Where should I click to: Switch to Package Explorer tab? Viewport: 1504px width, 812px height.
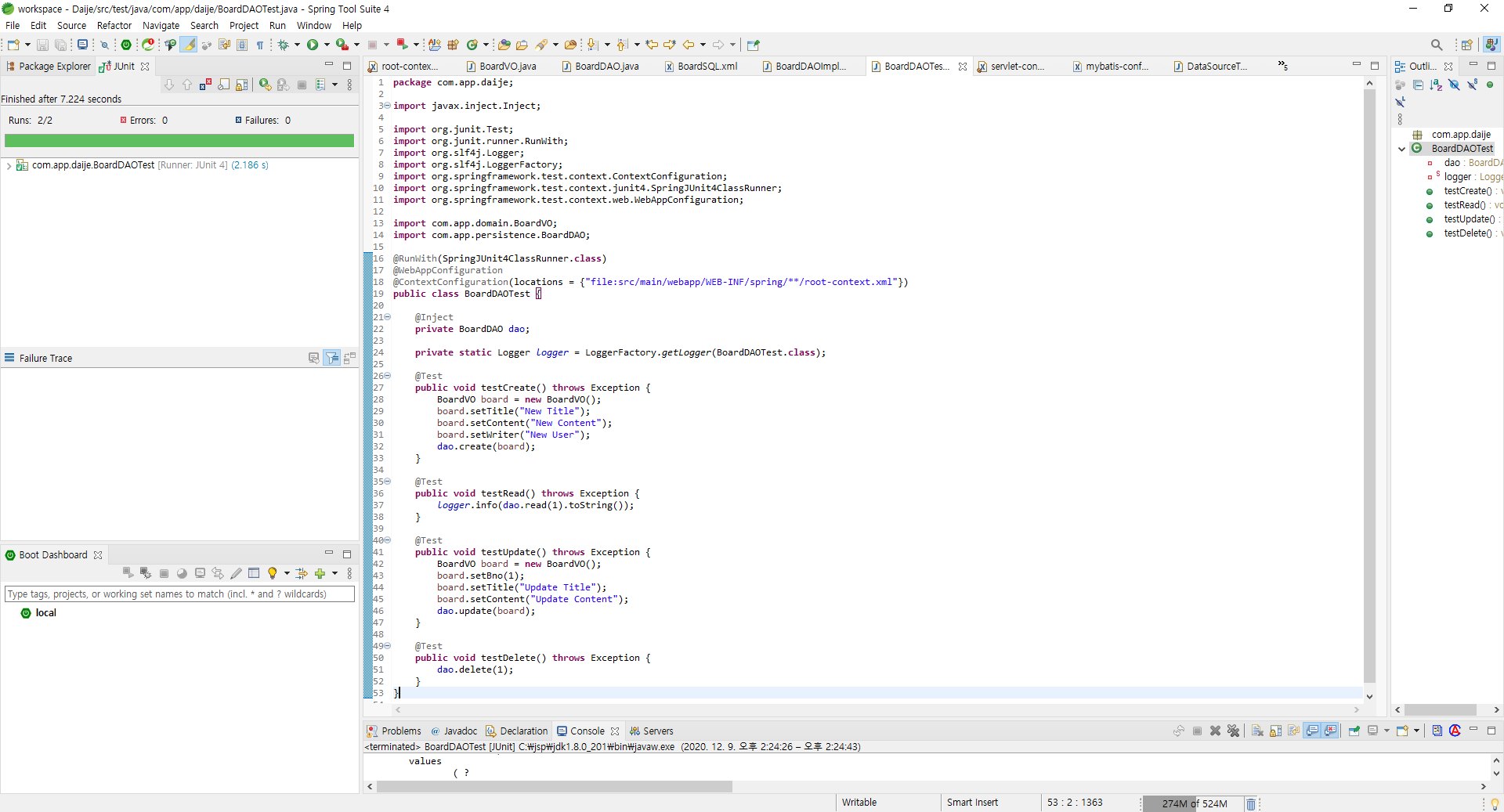click(48, 67)
